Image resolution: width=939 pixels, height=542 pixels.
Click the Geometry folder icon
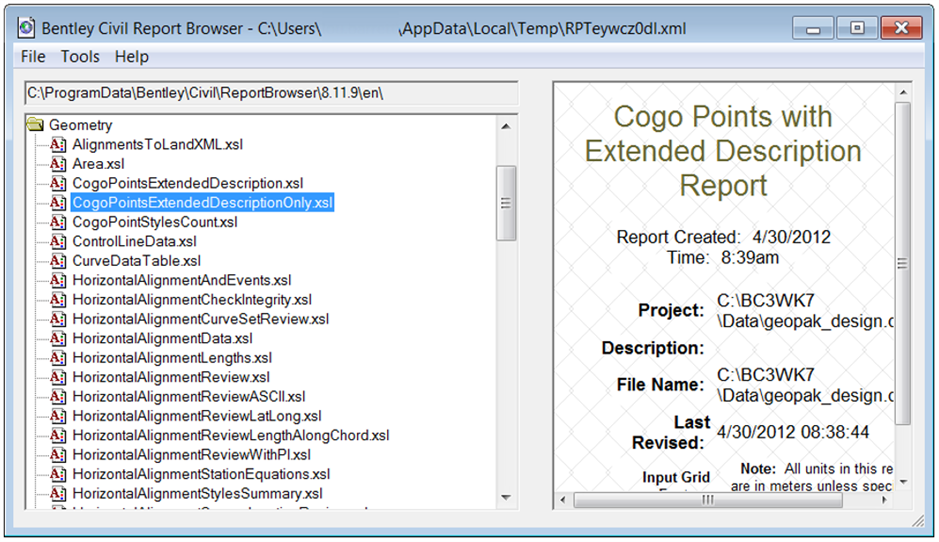click(35, 125)
